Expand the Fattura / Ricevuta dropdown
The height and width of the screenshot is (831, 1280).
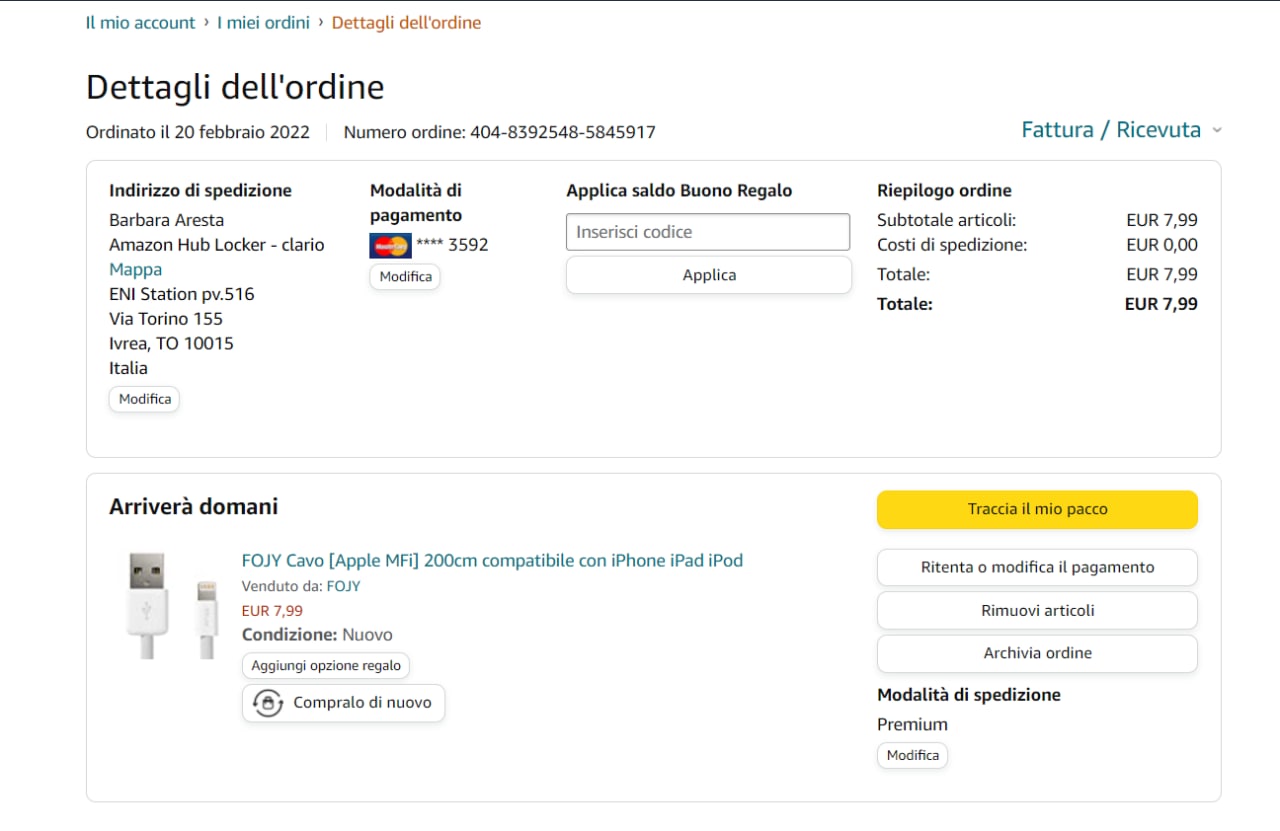pyautogui.click(x=1121, y=130)
